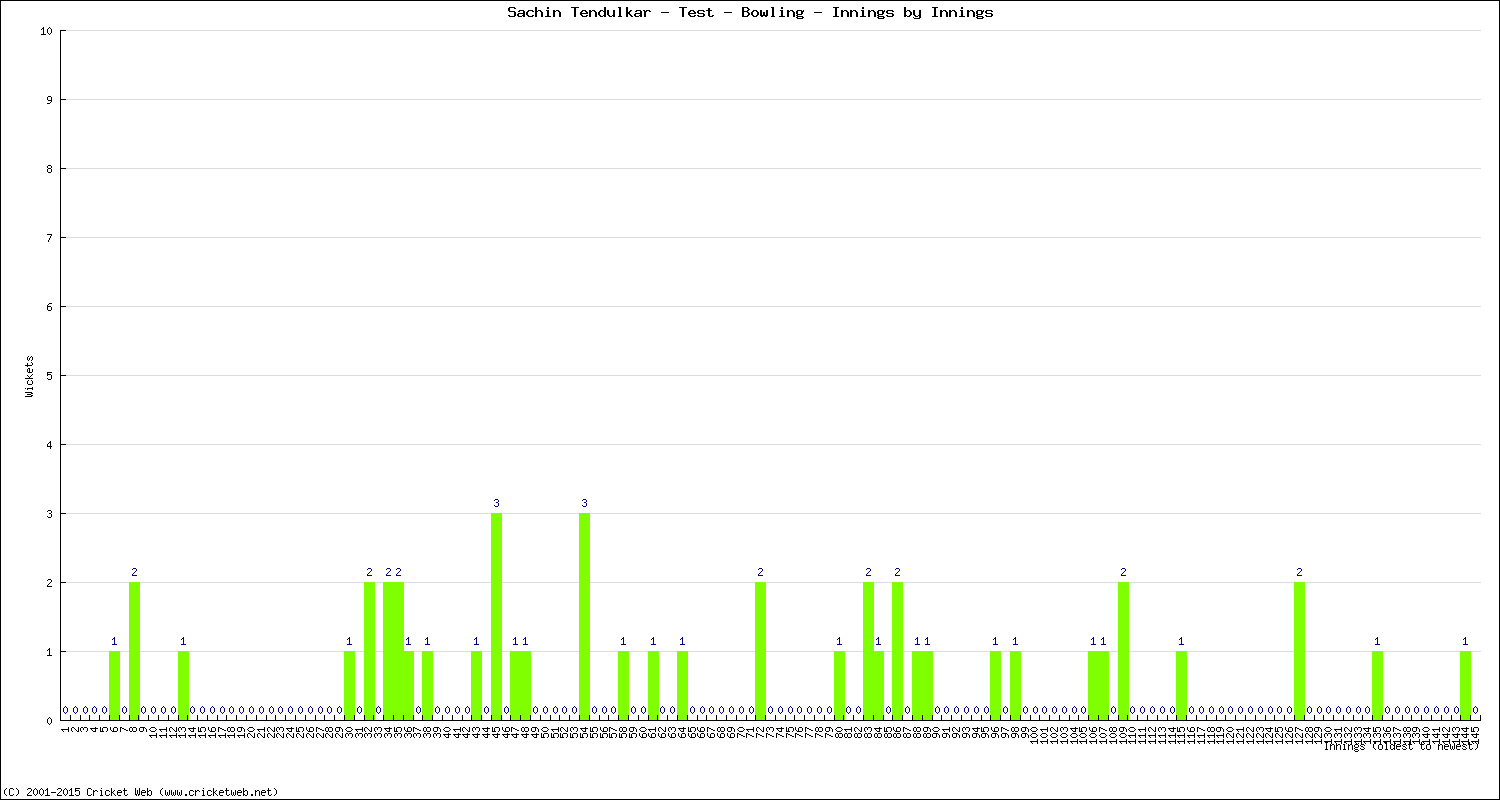The width and height of the screenshot is (1500, 800).
Task: Click the 2-wicket bar at innings 72
Action: coord(760,651)
